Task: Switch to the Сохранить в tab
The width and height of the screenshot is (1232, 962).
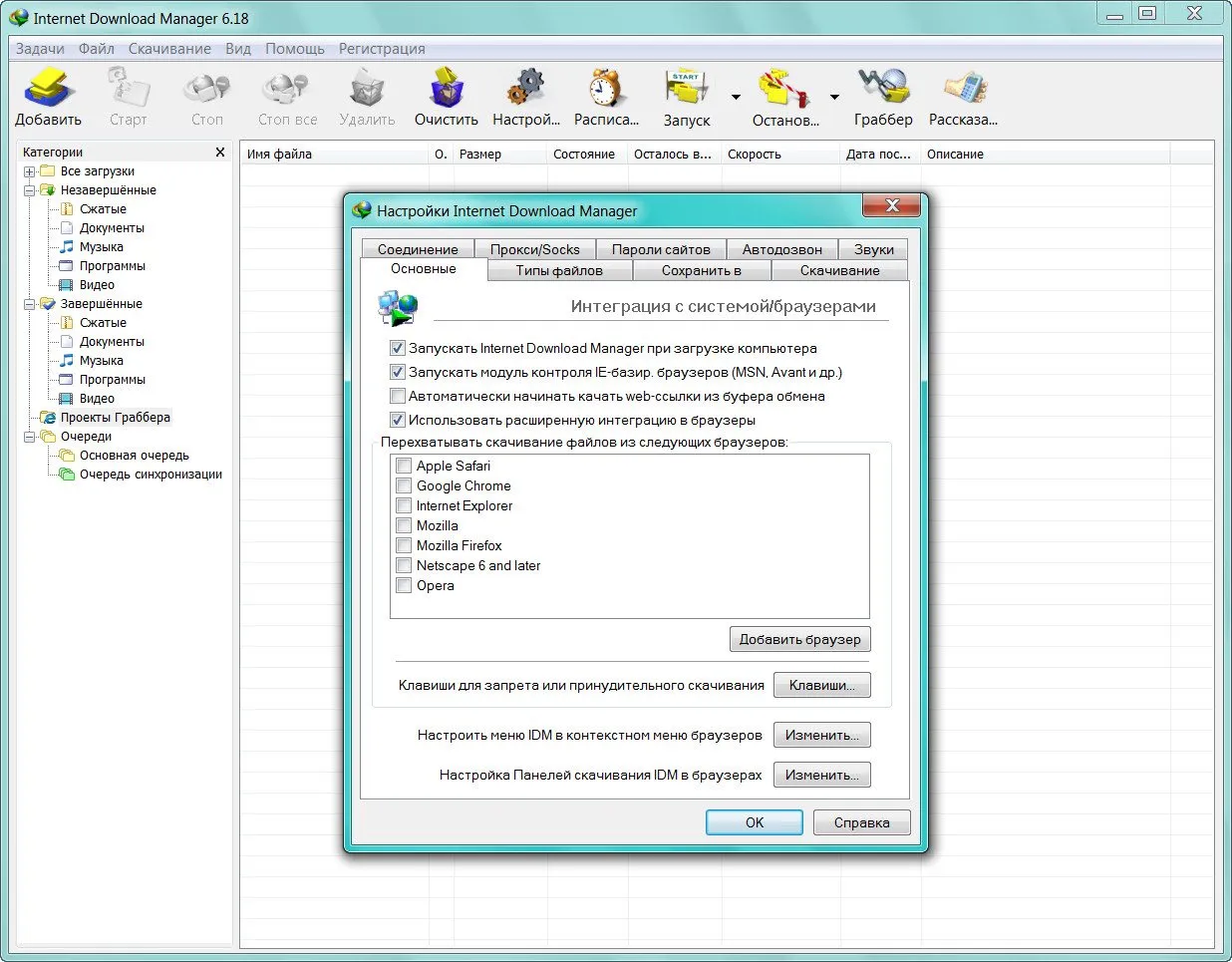Action: pos(702,270)
